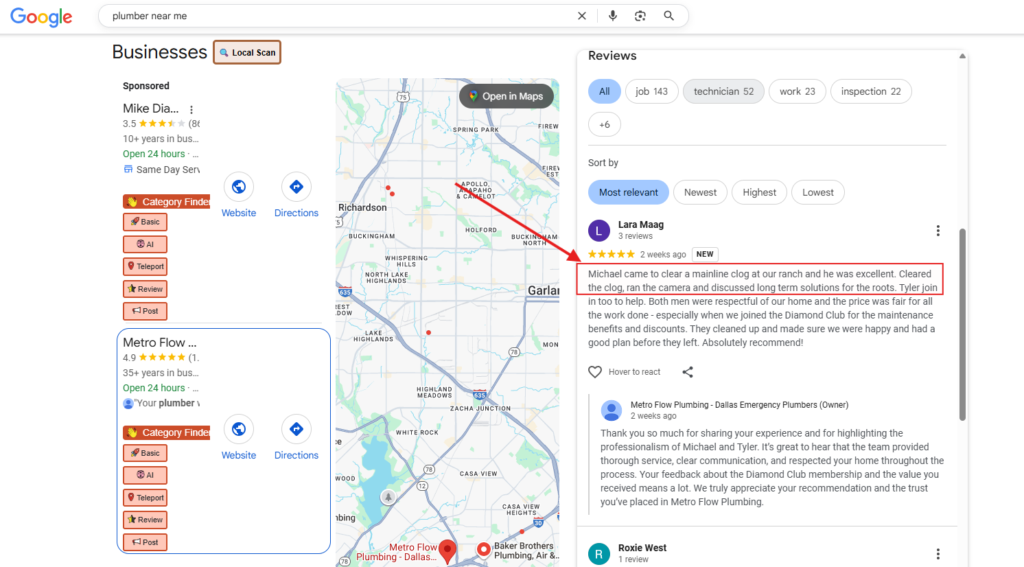Screen dimensions: 1024x567
Task: Open search by image lens icon
Action: click(x=640, y=16)
